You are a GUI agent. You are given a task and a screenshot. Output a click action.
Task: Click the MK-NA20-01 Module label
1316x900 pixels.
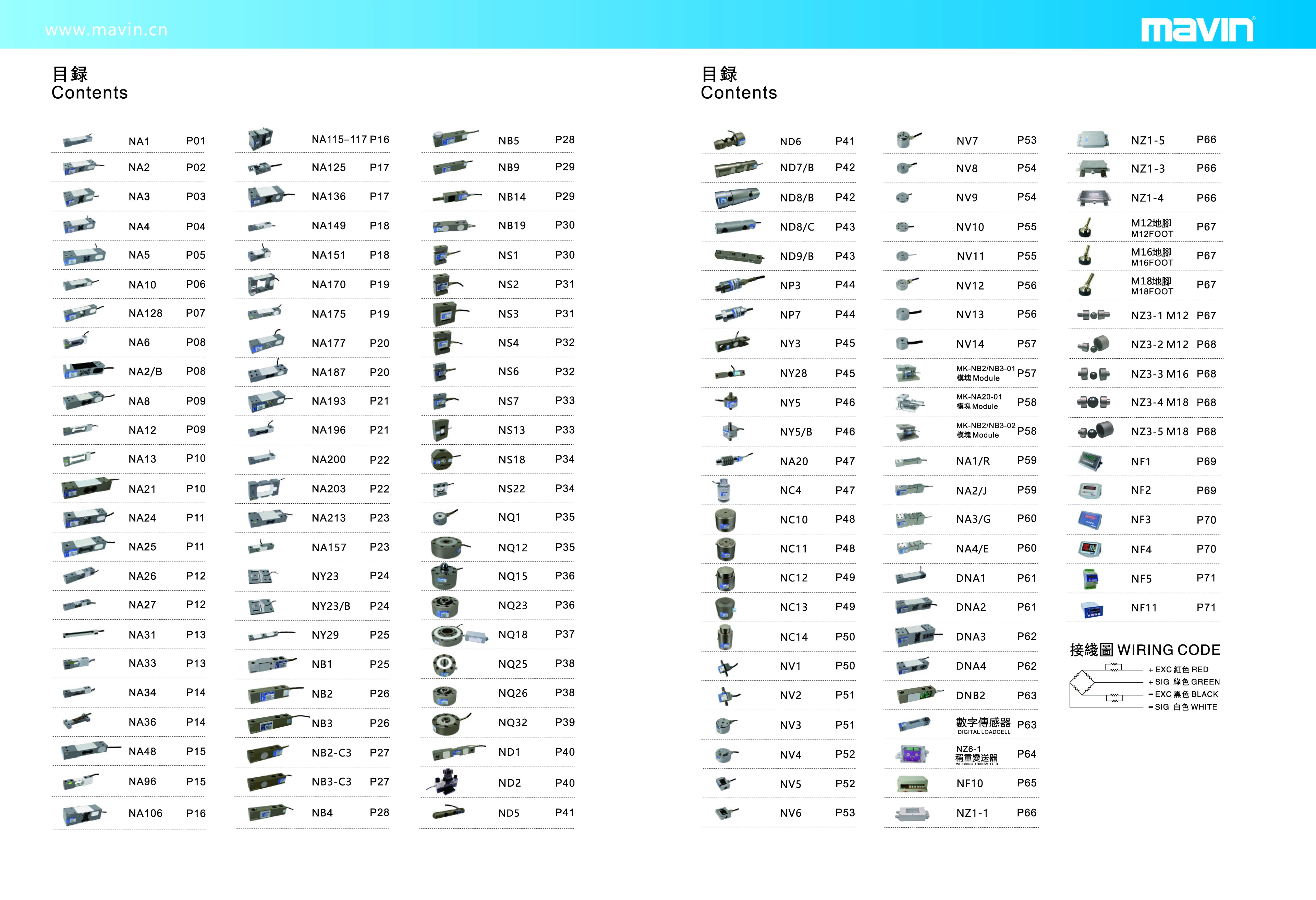pos(978,401)
